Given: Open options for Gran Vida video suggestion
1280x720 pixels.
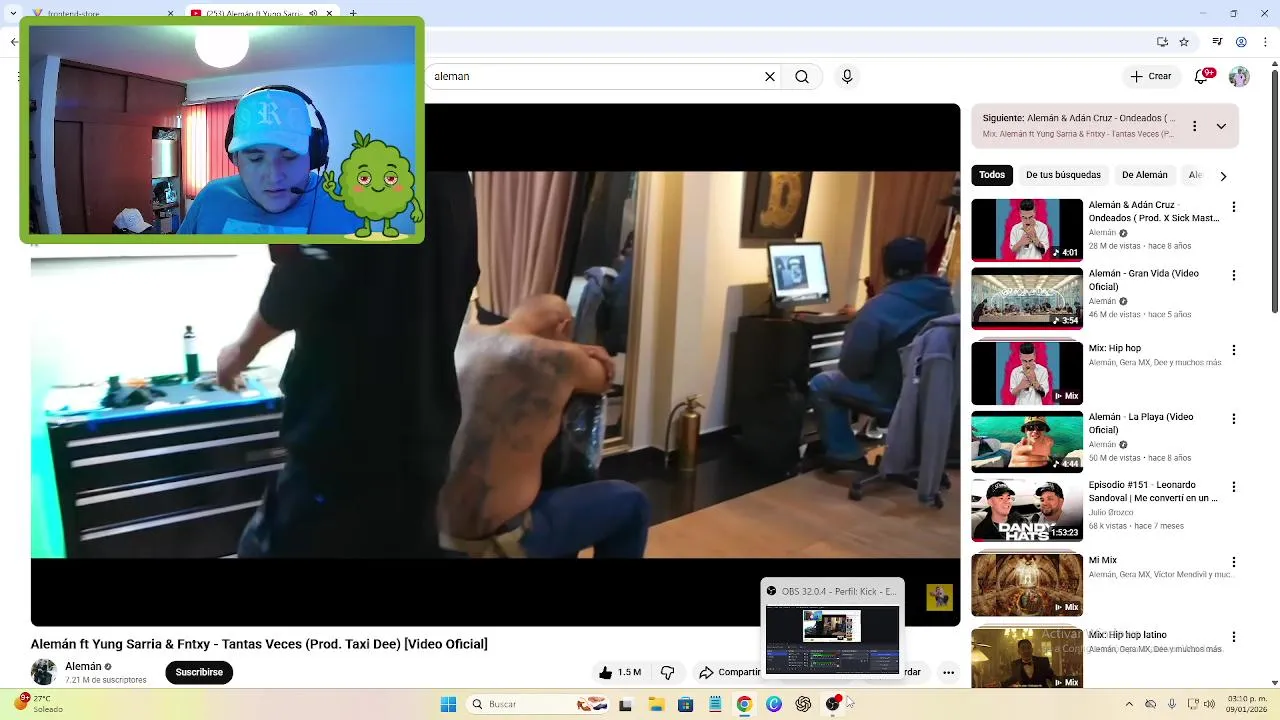Looking at the screenshot, I should pyautogui.click(x=1234, y=275).
